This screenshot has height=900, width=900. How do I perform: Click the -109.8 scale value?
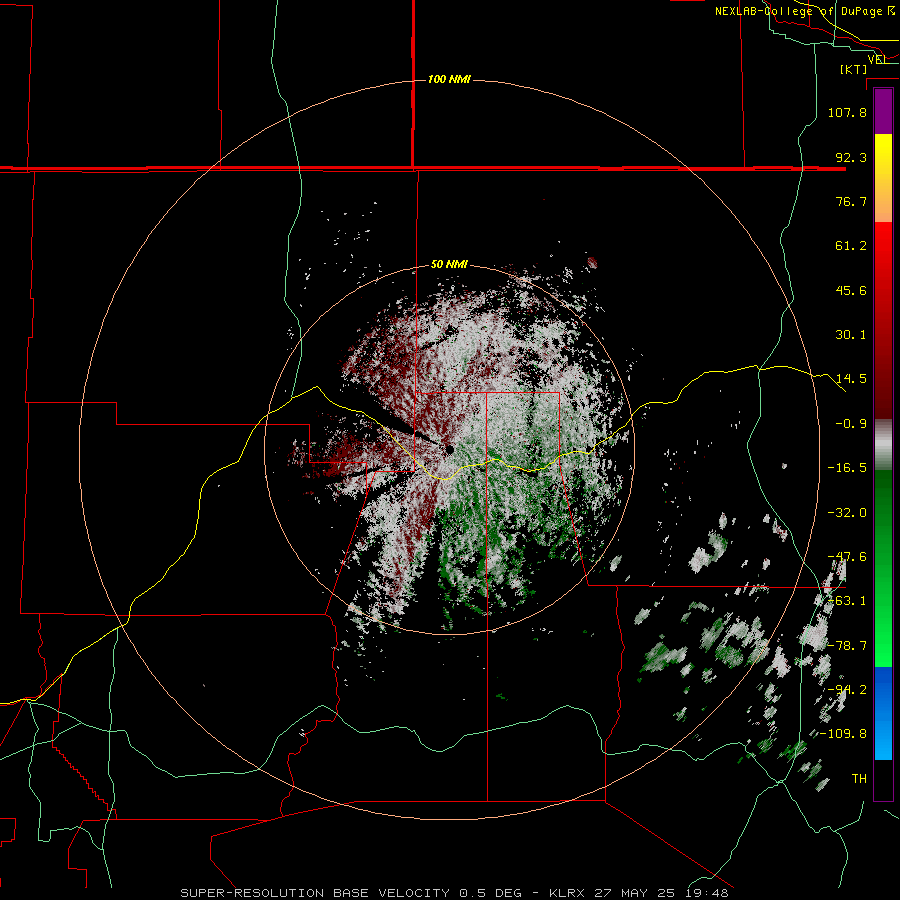843,734
